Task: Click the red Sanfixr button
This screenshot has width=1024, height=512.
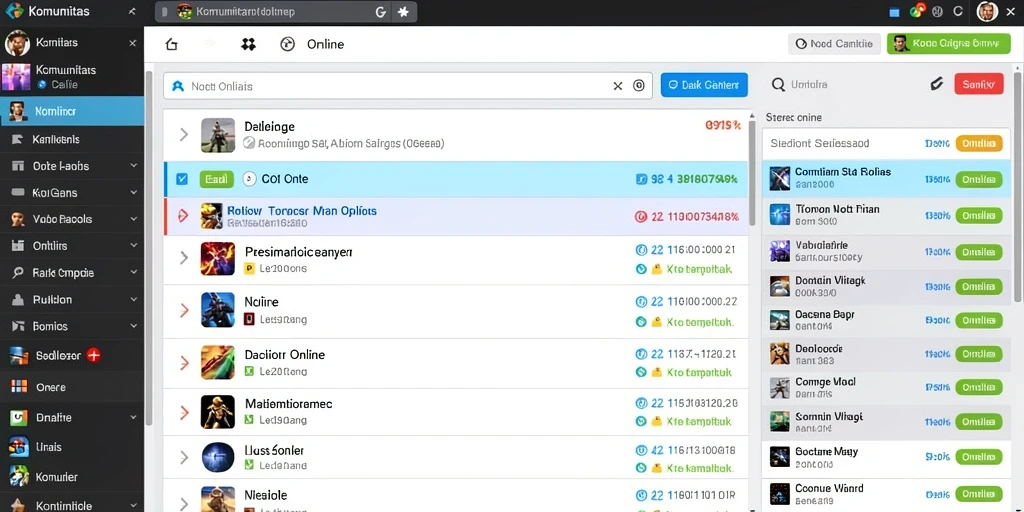Action: [978, 84]
